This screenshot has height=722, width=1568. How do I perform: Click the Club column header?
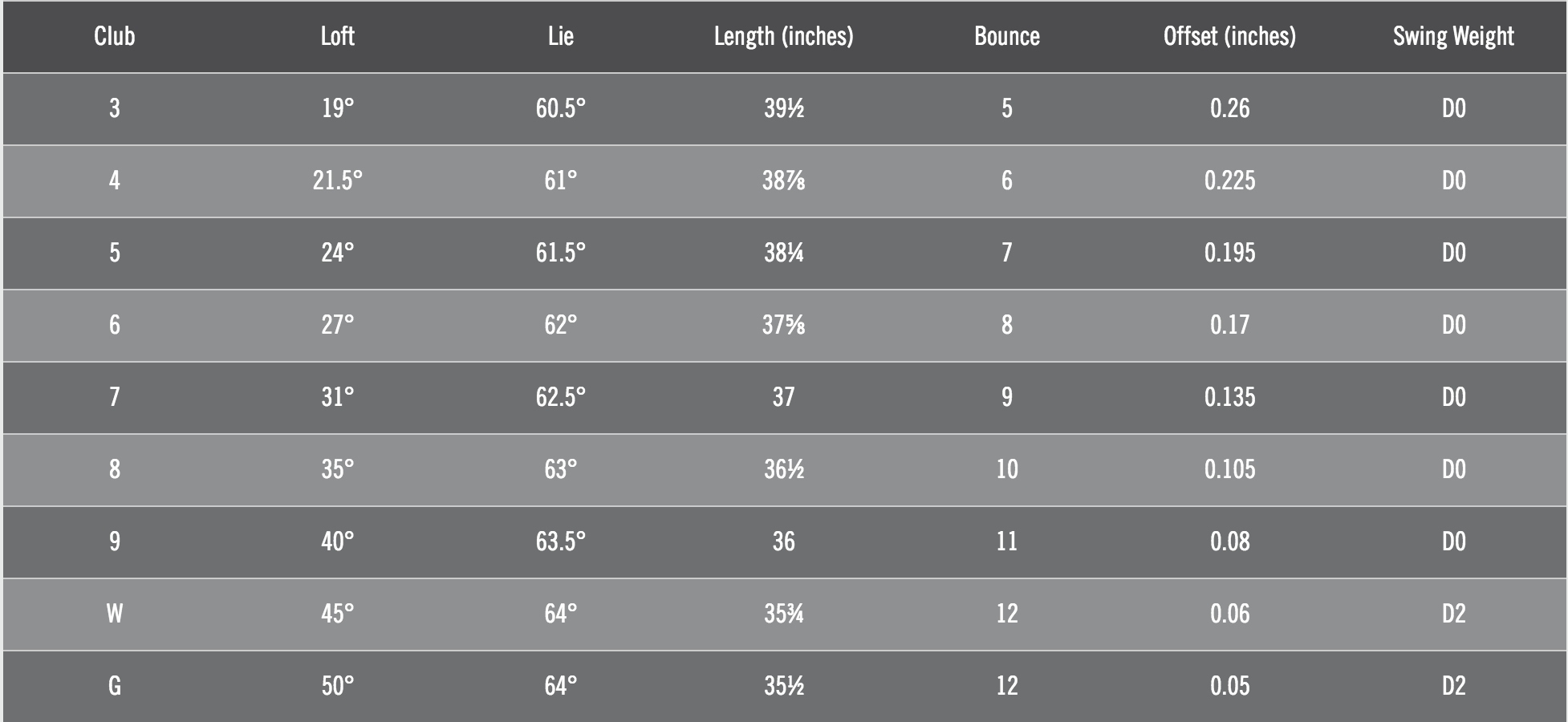[x=114, y=36]
